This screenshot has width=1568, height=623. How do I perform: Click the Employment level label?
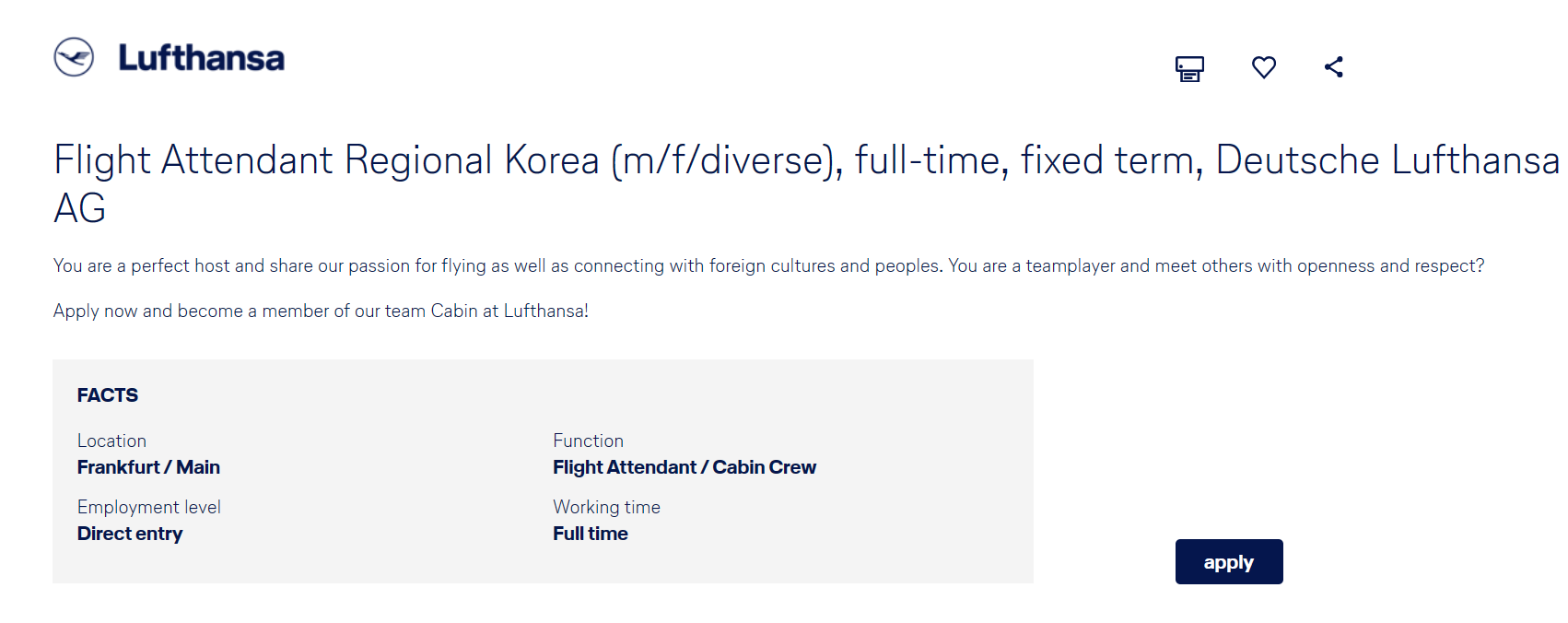tap(149, 507)
